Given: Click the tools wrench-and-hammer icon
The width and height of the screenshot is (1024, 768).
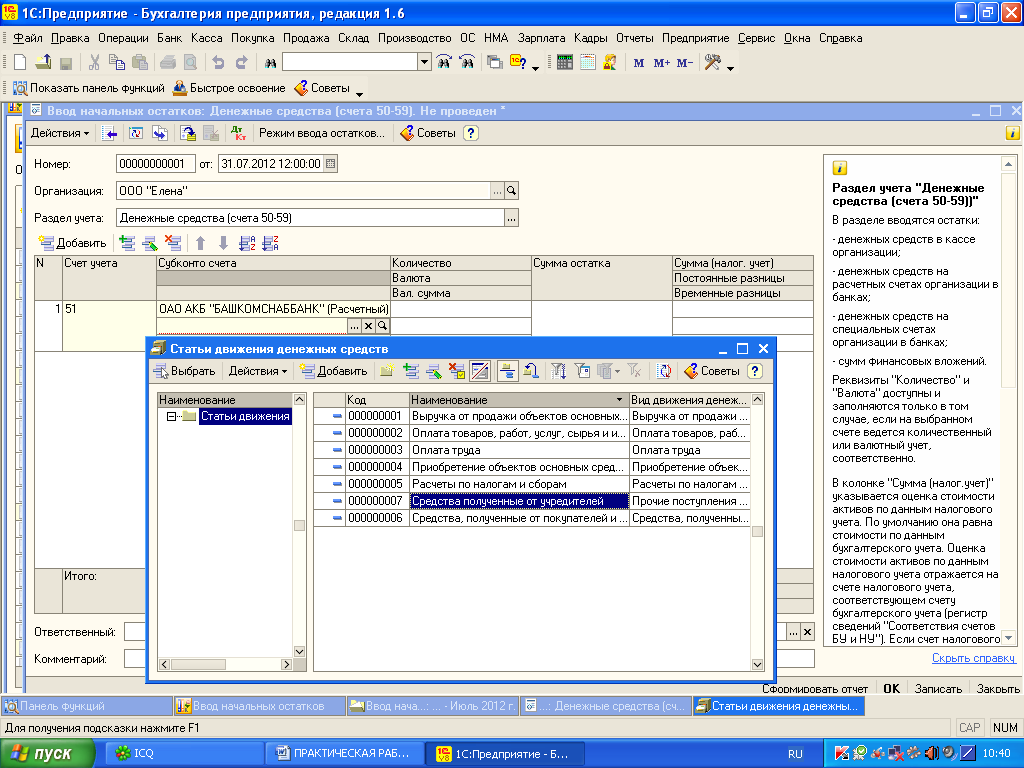Looking at the screenshot, I should coord(712,63).
